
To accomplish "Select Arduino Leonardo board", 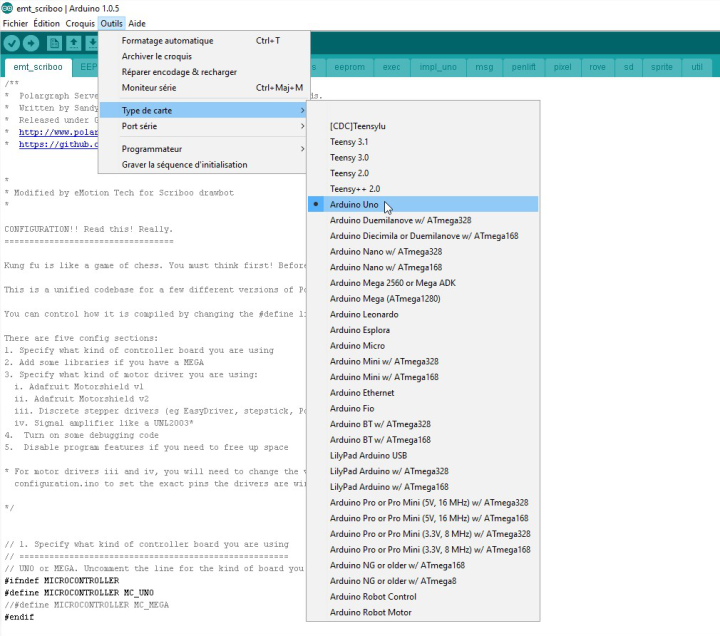I will 423,314.
